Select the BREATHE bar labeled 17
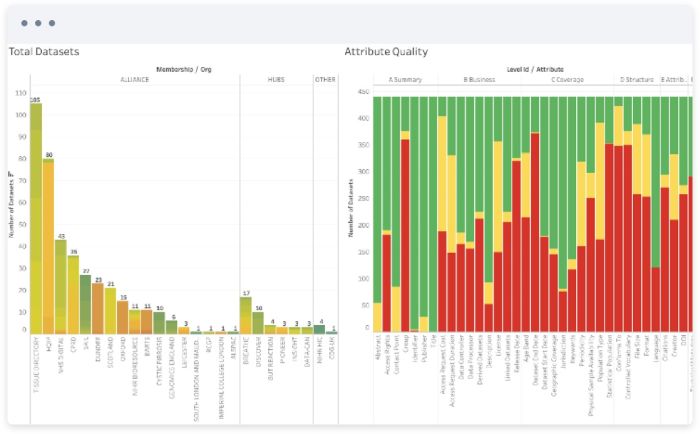700x434 pixels. (x=246, y=315)
